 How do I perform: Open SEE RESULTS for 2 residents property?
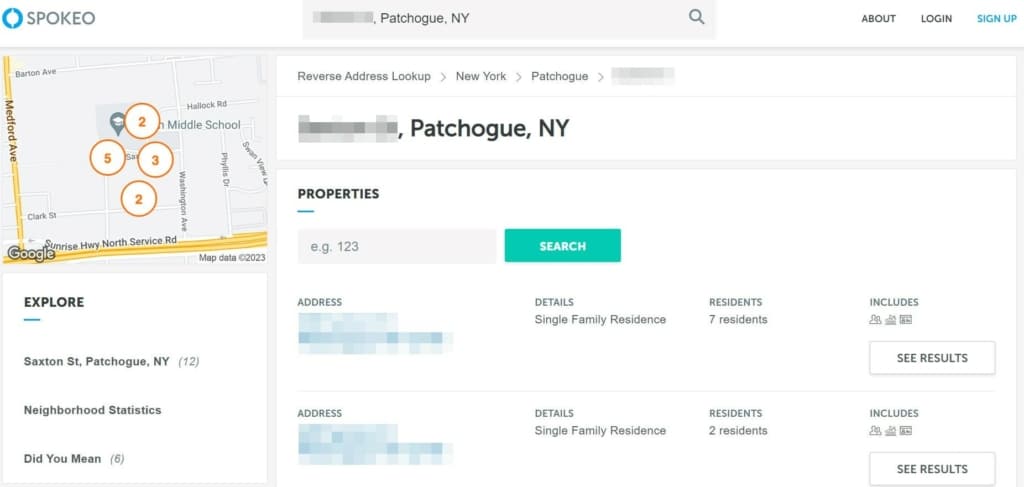[x=932, y=469]
